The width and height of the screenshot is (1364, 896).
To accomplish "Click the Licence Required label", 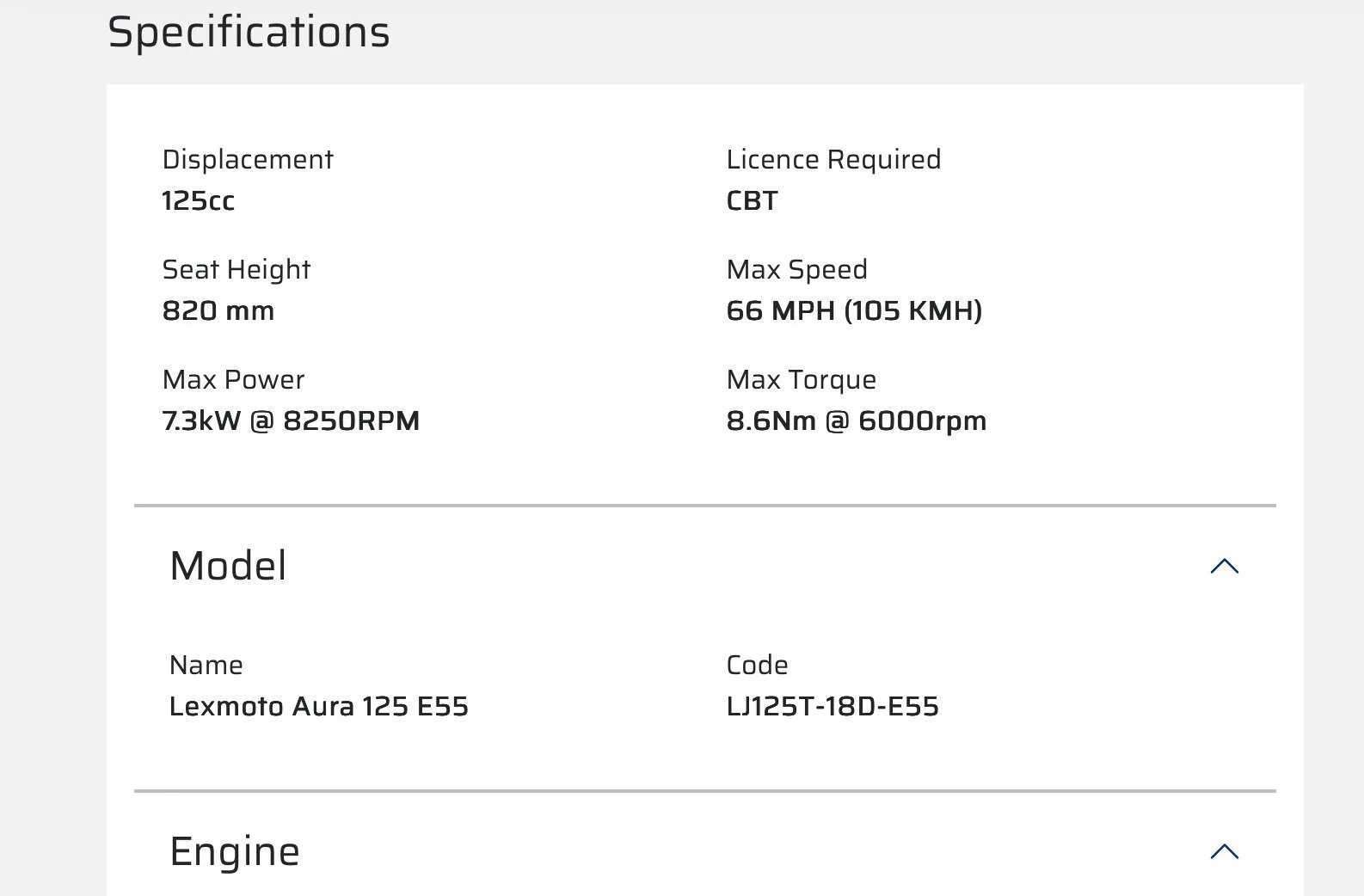I will tap(833, 159).
